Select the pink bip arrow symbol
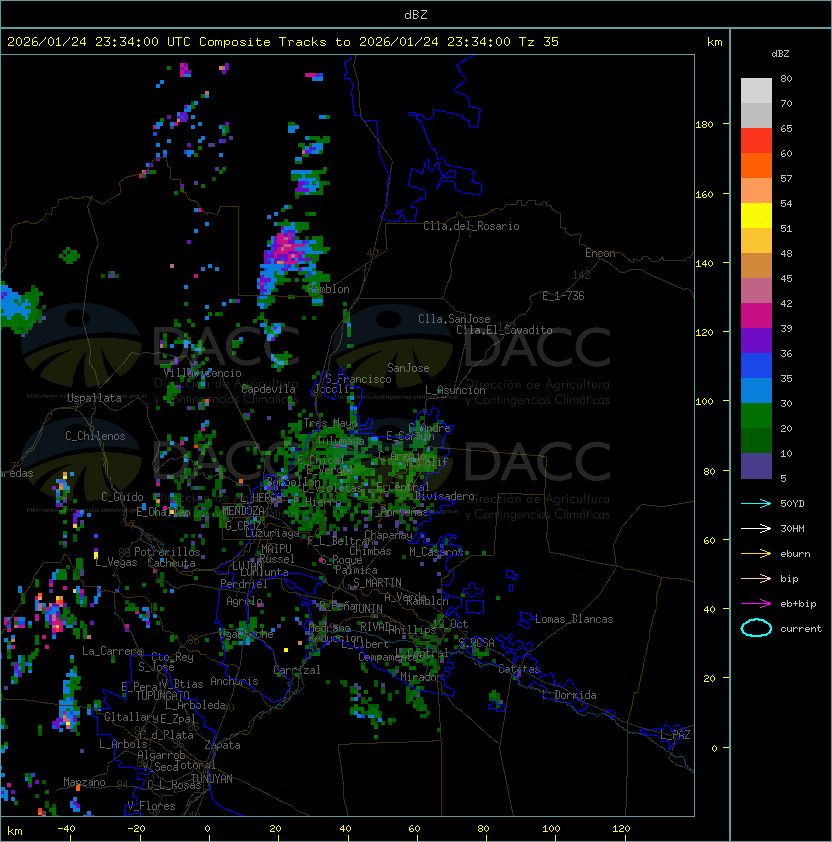The height and width of the screenshot is (842, 832). (756, 579)
